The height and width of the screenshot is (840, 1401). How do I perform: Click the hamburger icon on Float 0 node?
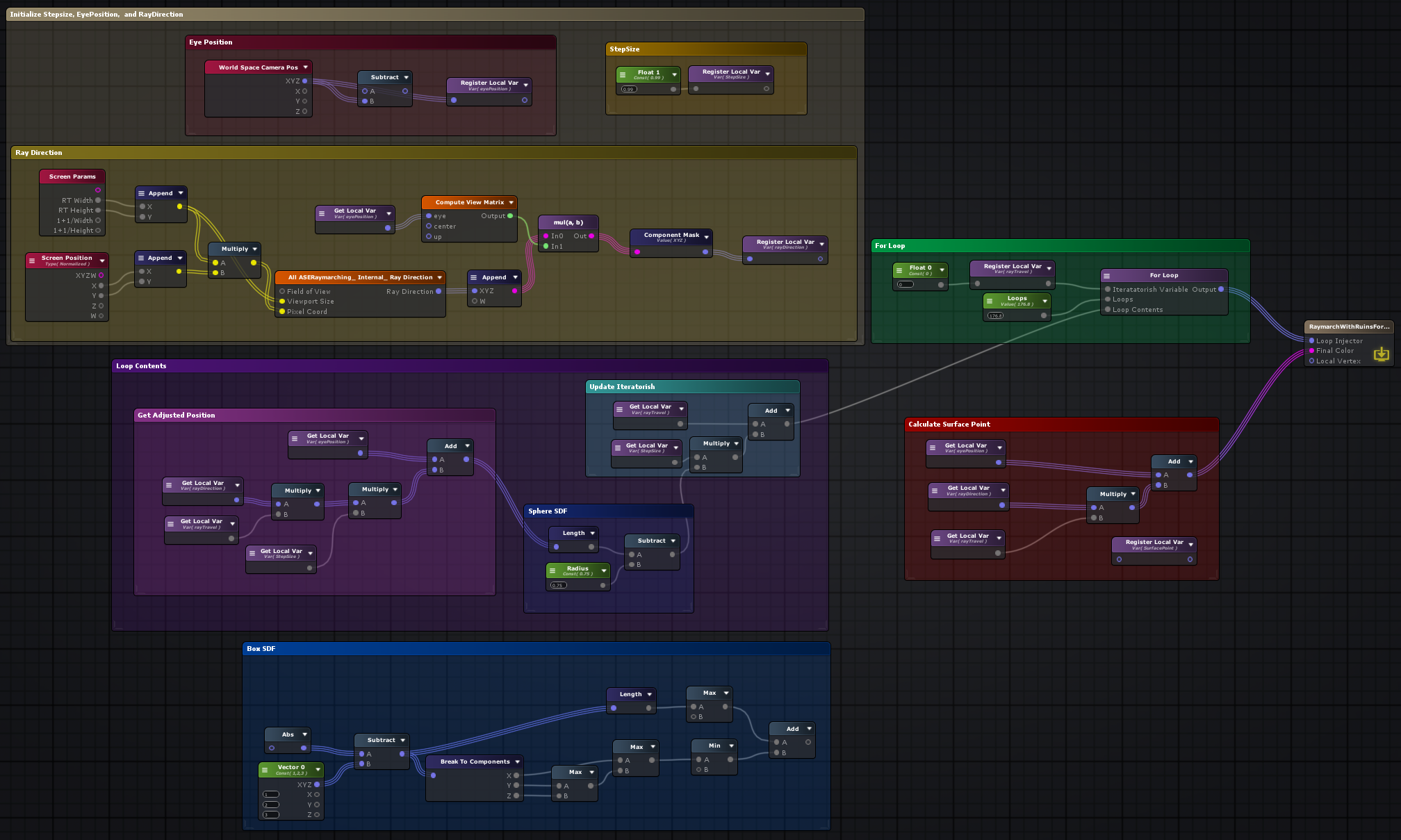pos(899,270)
